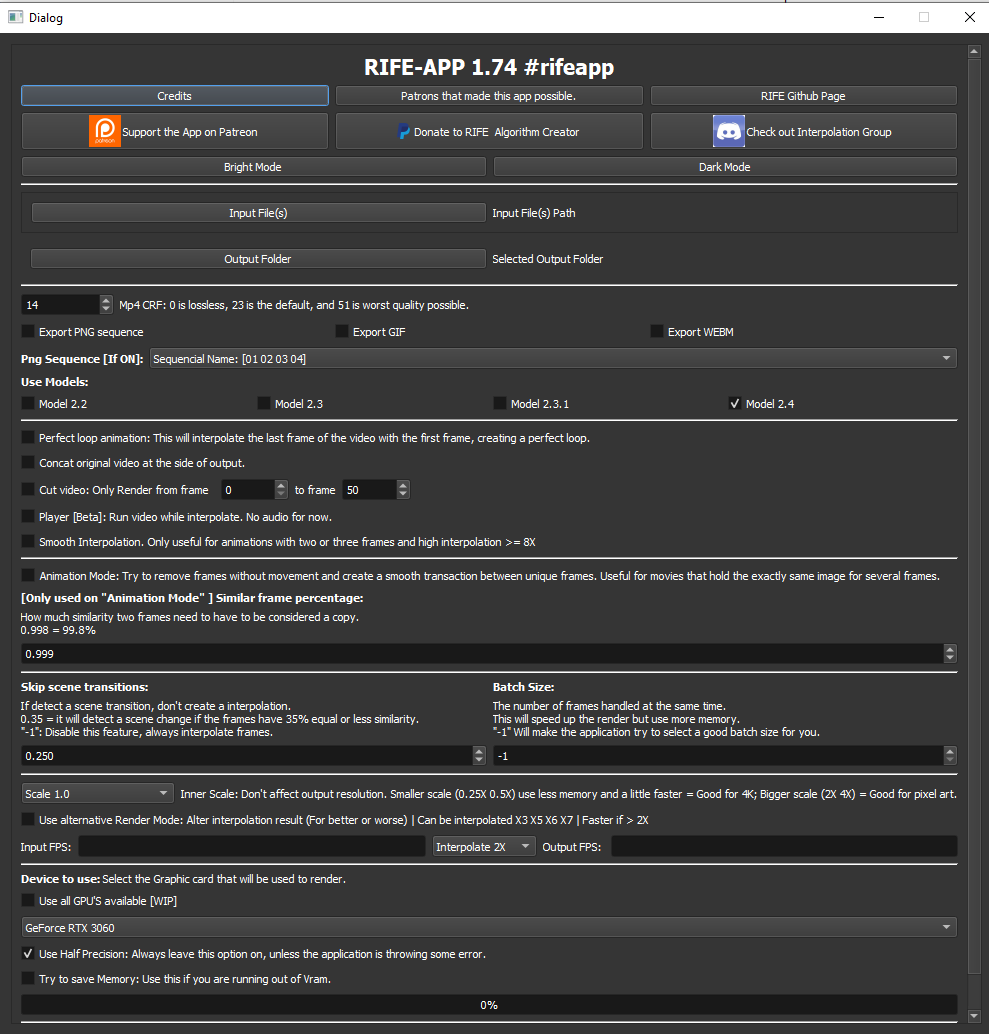Click the 0.999 similarity field

tap(483, 654)
